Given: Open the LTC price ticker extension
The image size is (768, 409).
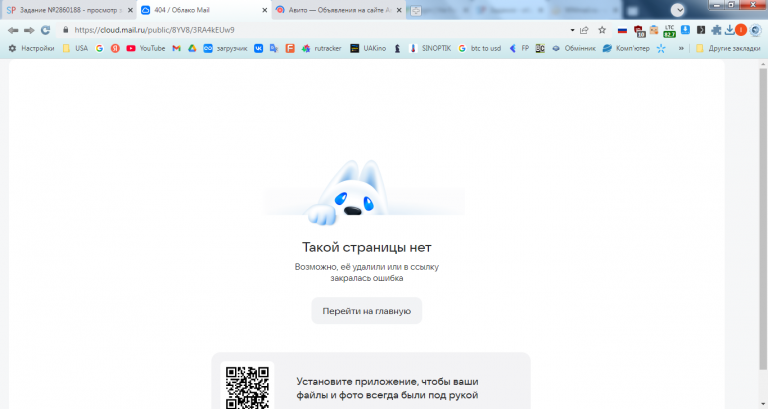Looking at the screenshot, I should [670, 31].
